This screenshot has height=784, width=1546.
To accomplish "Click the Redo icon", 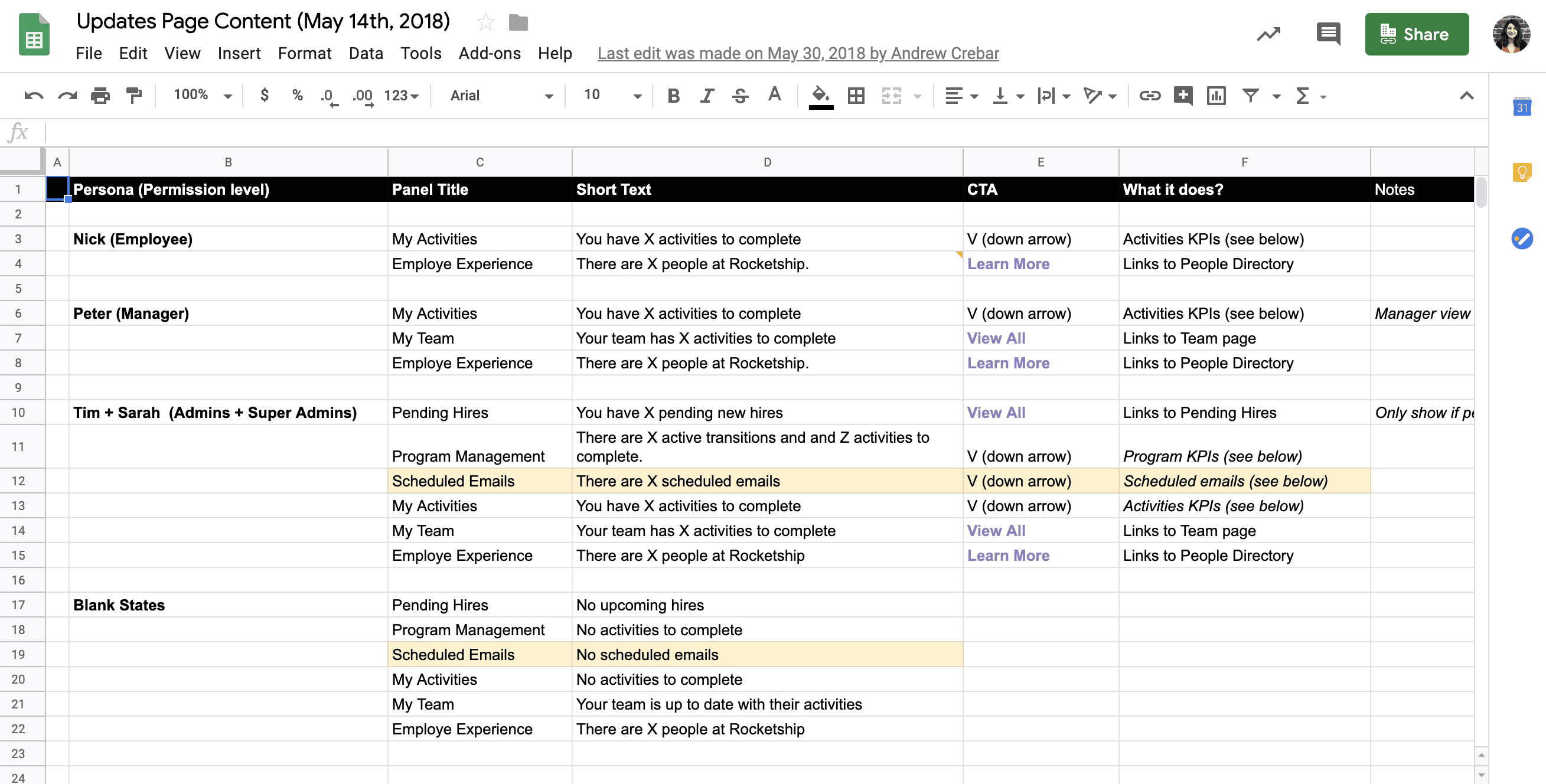I will click(x=67, y=96).
